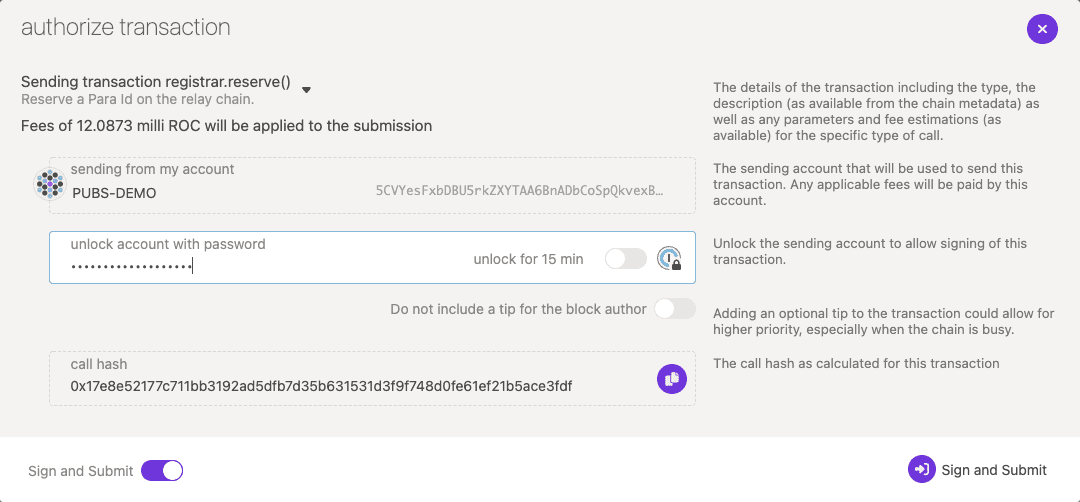Click the fees of 12.0873 milli ROC text

tap(227, 126)
